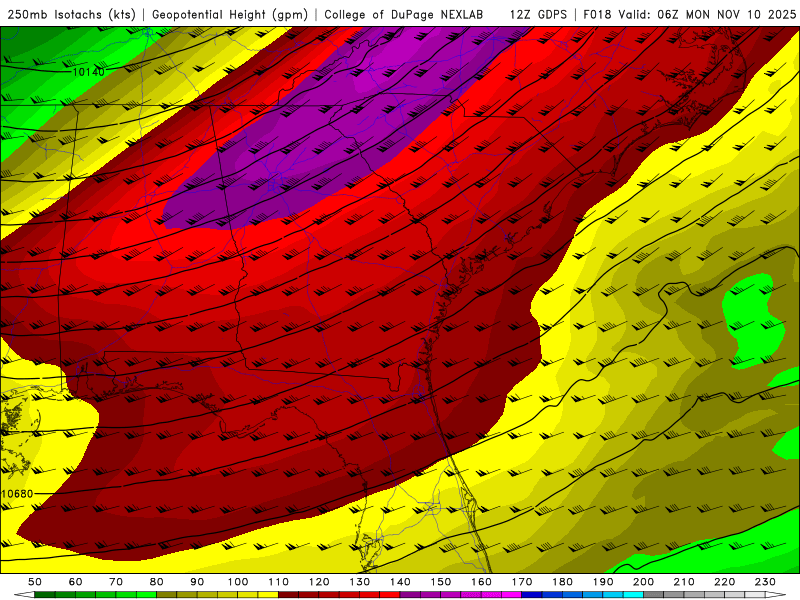Click the '230' color scale label
The height and width of the screenshot is (600, 800).
(765, 582)
